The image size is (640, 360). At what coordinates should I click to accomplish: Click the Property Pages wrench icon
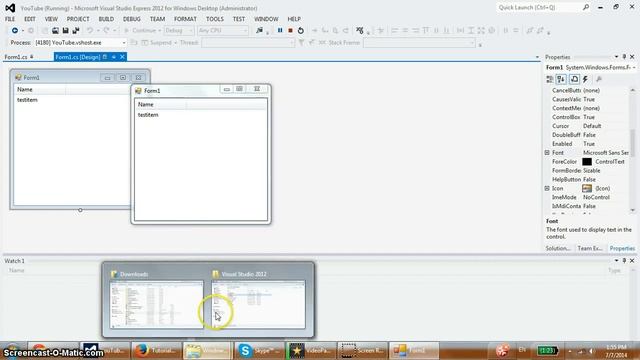pos(599,79)
